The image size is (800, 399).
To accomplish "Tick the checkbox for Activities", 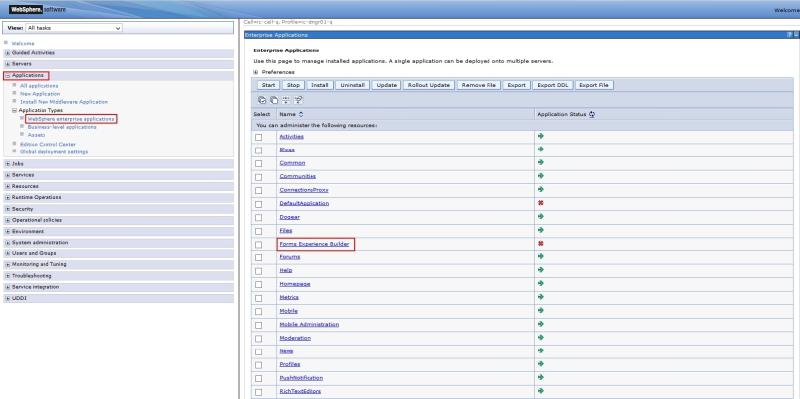I will pyautogui.click(x=259, y=137).
